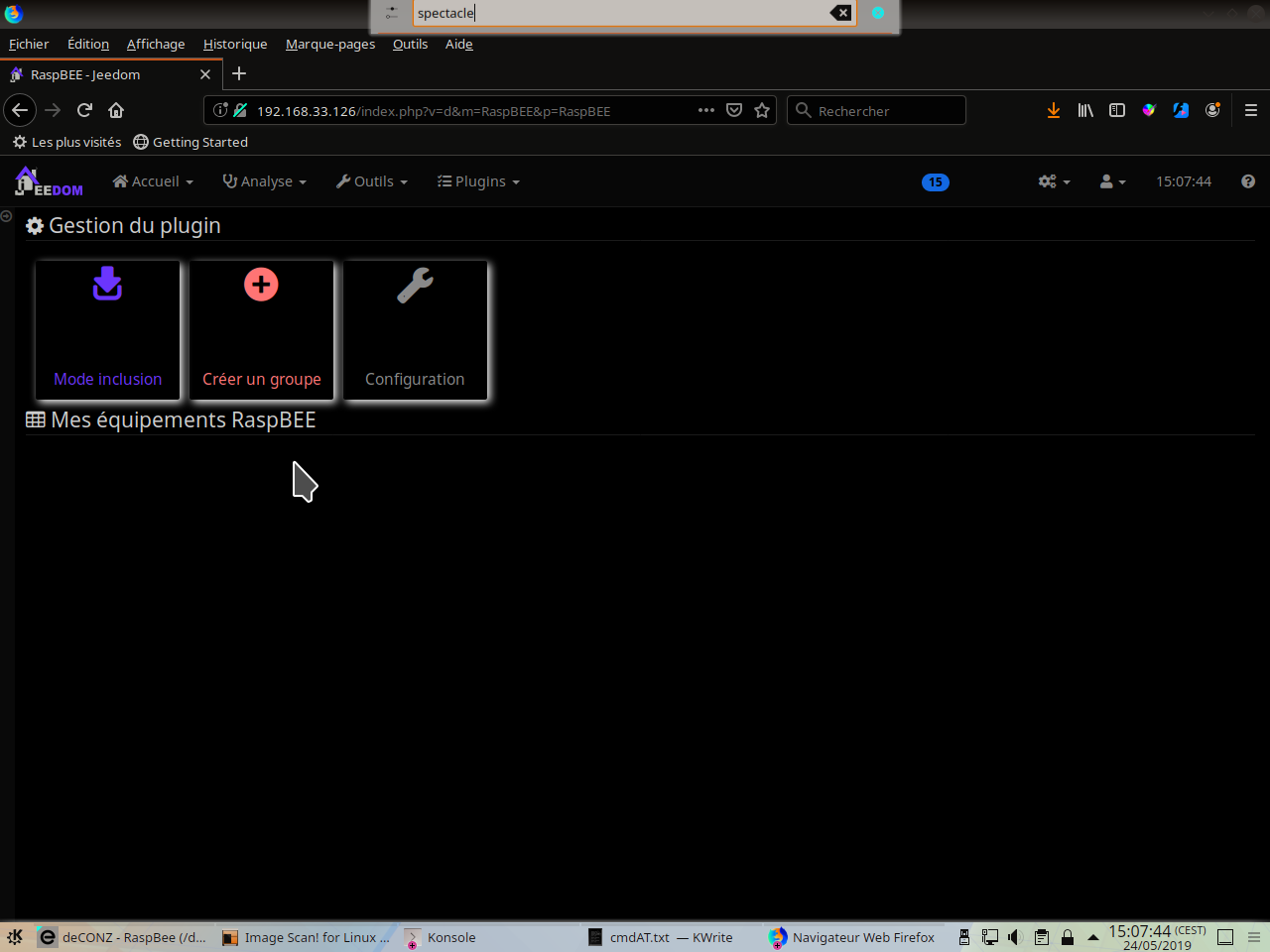Open the Édition menu
Screen dimensions: 1270x952
click(x=88, y=44)
